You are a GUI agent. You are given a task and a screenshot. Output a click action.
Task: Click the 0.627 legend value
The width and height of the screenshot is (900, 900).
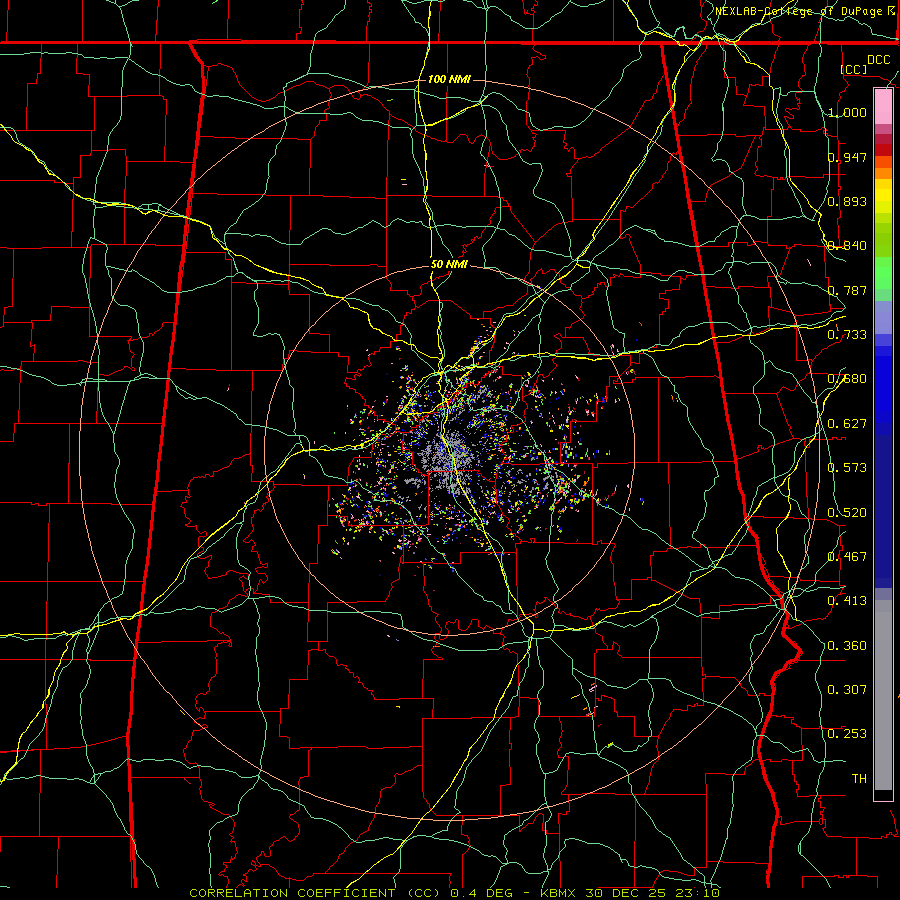point(847,424)
